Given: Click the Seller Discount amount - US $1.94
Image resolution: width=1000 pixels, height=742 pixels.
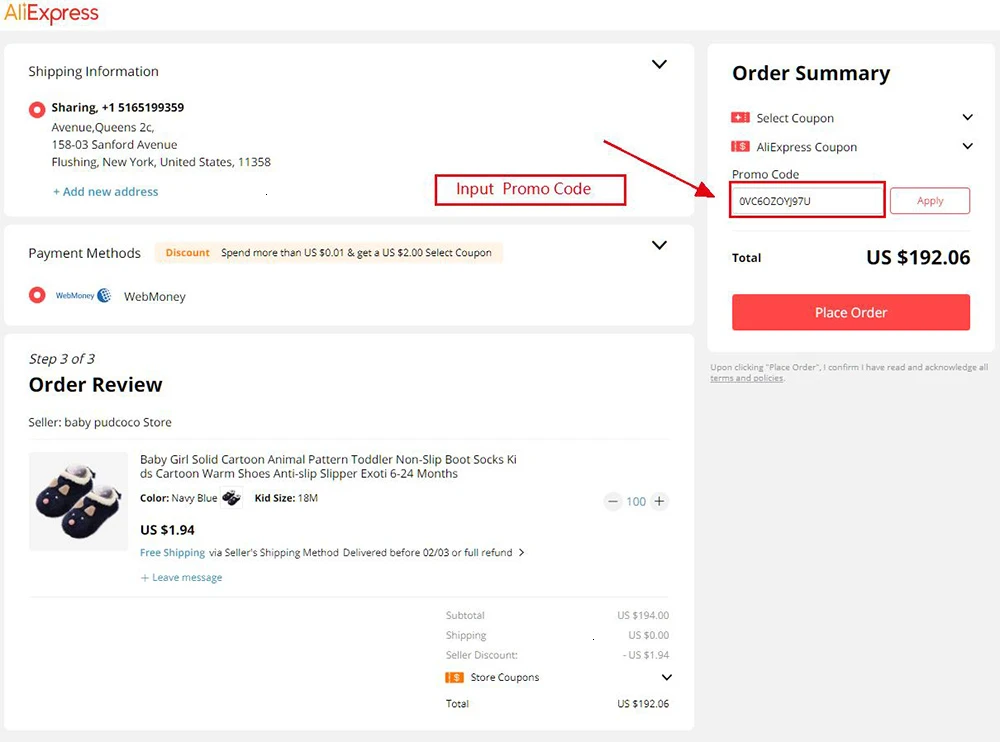Looking at the screenshot, I should tap(646, 655).
